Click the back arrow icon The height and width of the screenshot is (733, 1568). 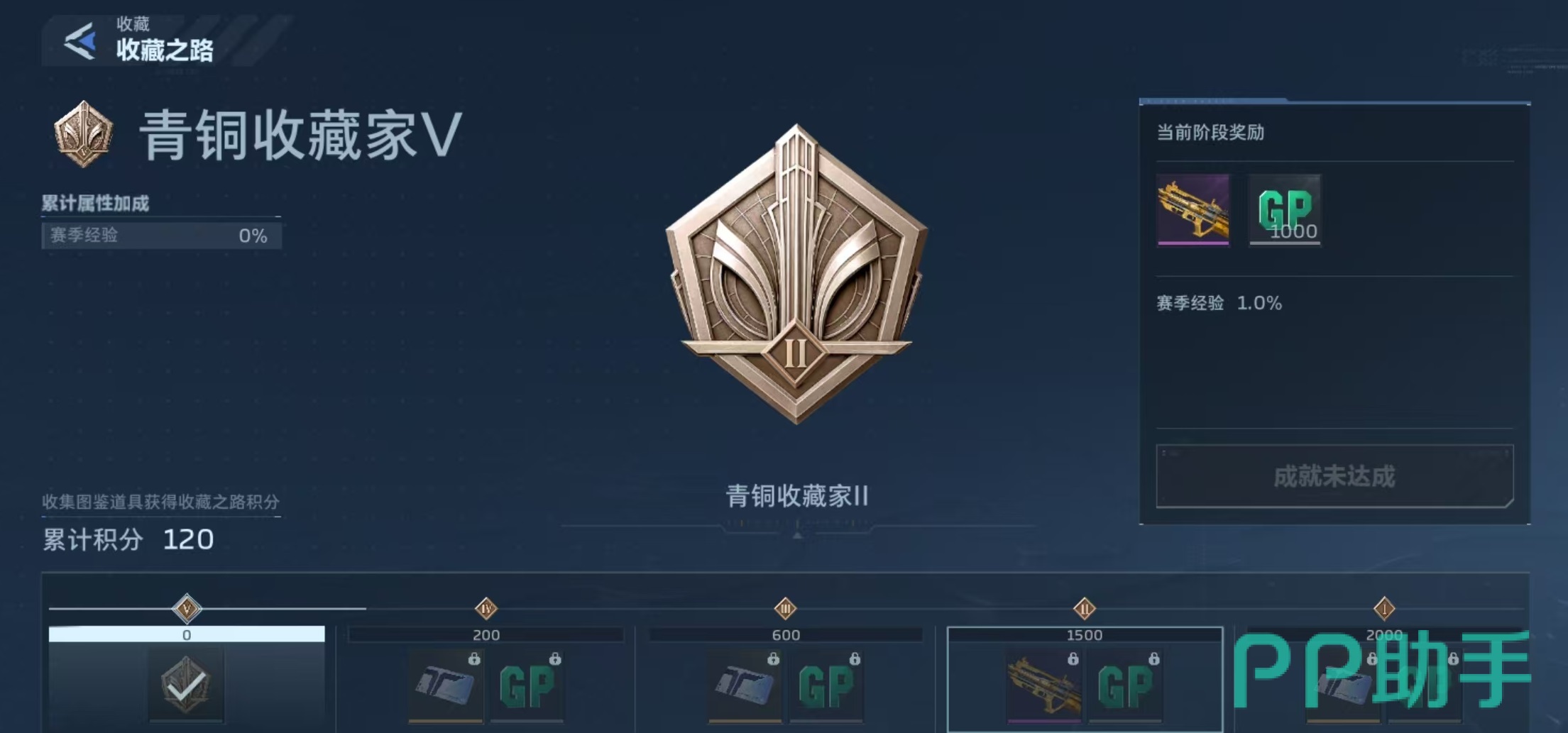tap(80, 41)
